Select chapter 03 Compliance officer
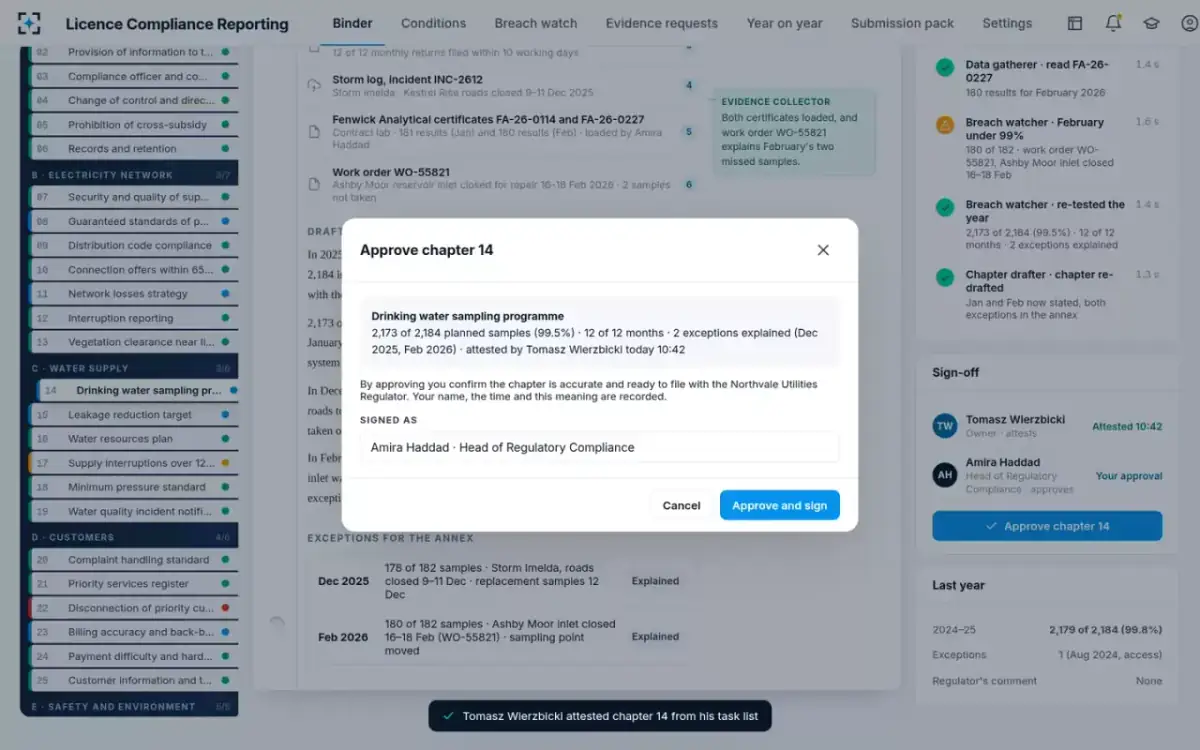This screenshot has height=750, width=1200. click(x=134, y=76)
